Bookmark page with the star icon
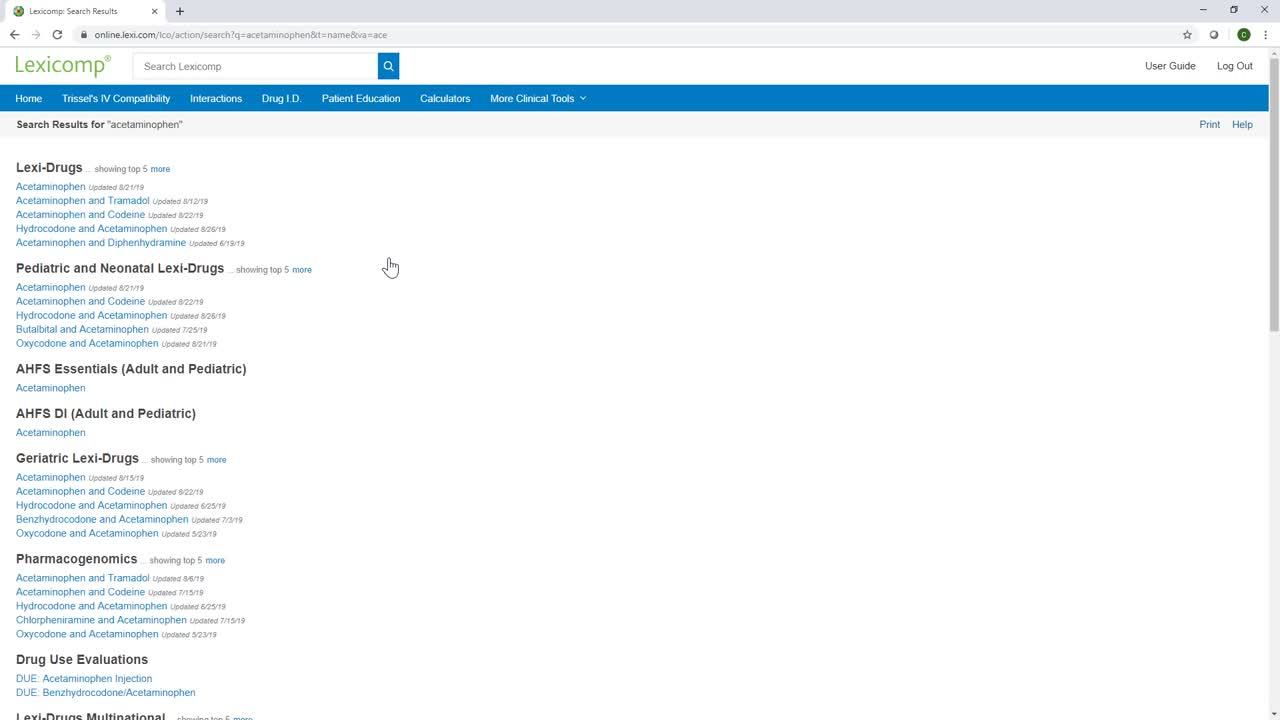Viewport: 1280px width, 720px height. click(x=1187, y=35)
